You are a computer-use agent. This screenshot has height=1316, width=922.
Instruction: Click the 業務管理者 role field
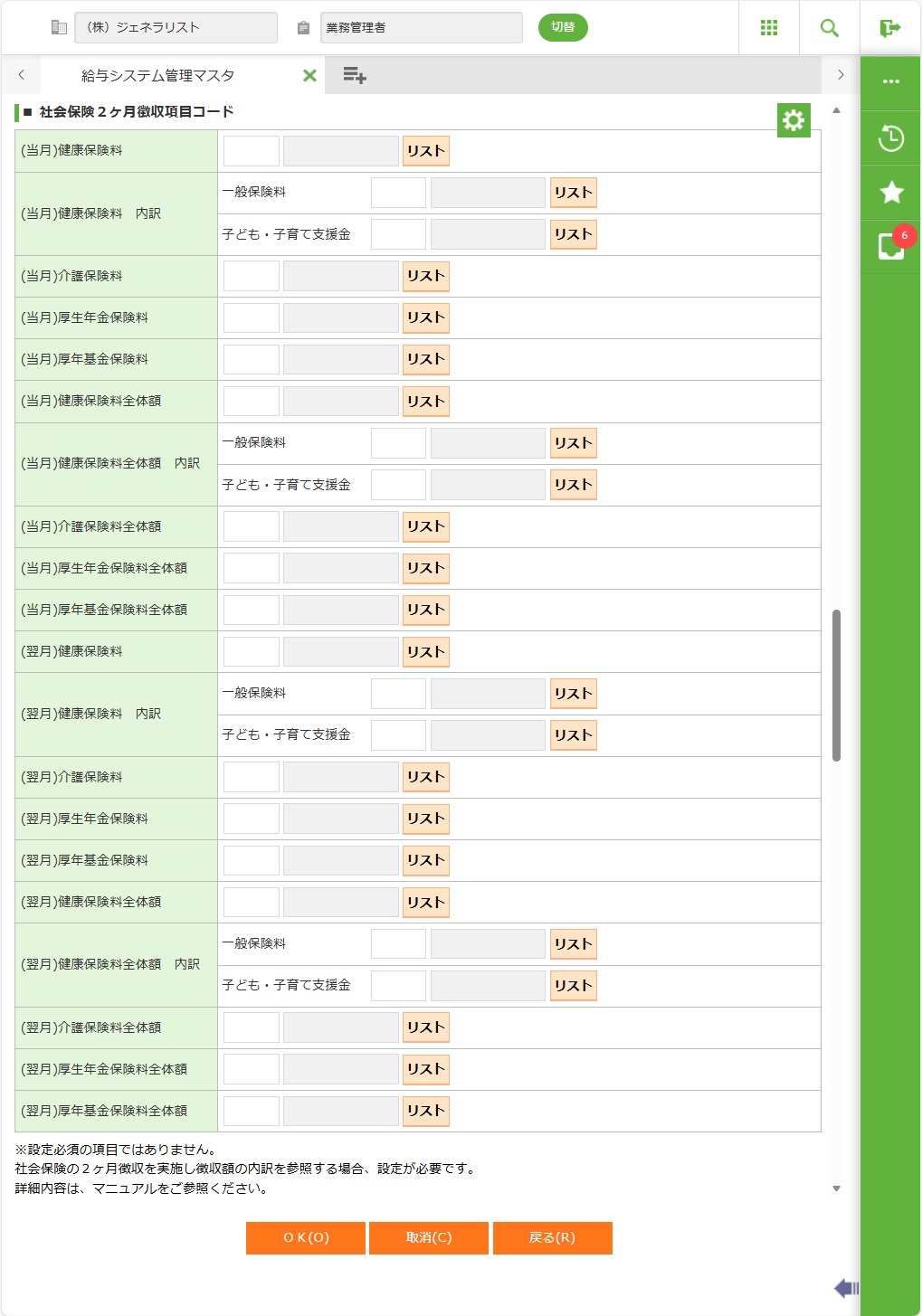click(x=422, y=27)
